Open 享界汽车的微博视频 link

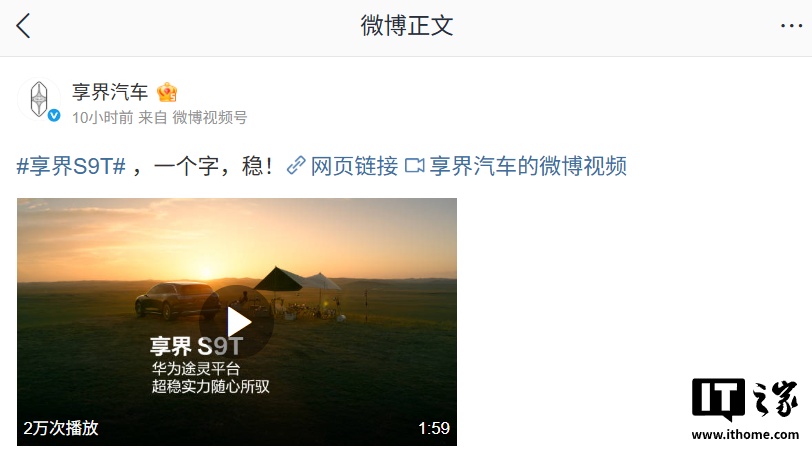pyautogui.click(x=528, y=166)
